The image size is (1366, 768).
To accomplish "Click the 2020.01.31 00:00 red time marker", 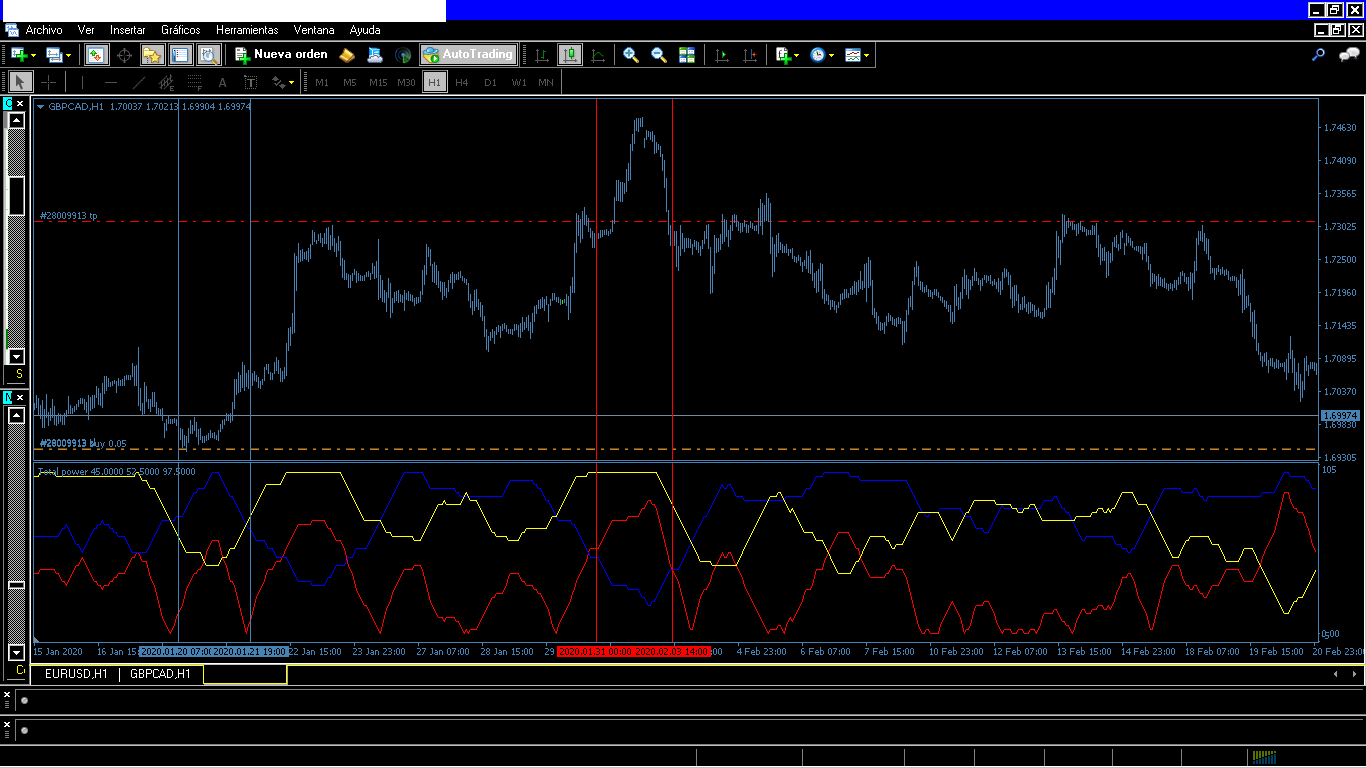I will click(596, 651).
